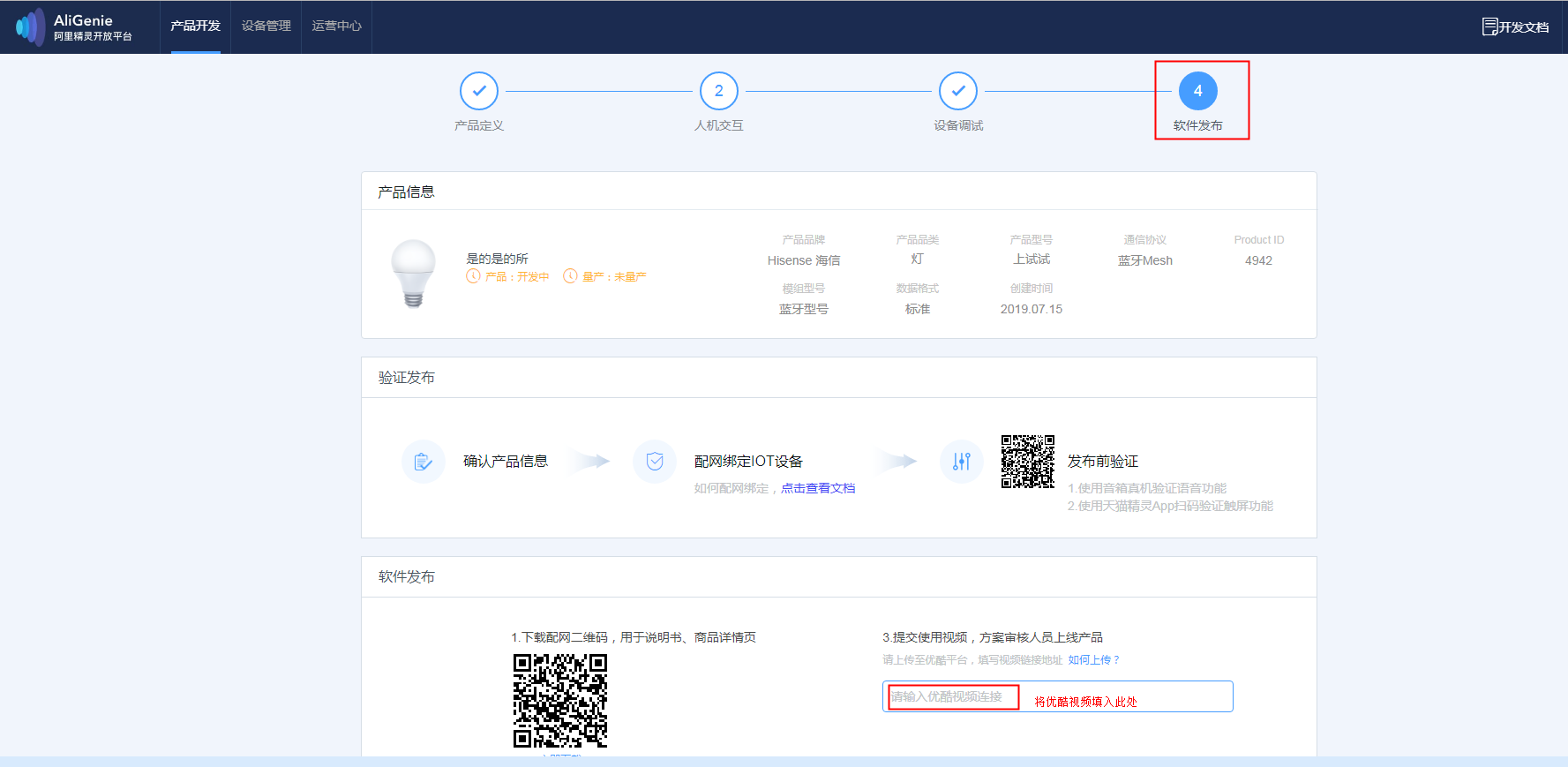Image resolution: width=1568 pixels, height=767 pixels.
Task: Switch to 设备管理 tab
Action: point(266,26)
